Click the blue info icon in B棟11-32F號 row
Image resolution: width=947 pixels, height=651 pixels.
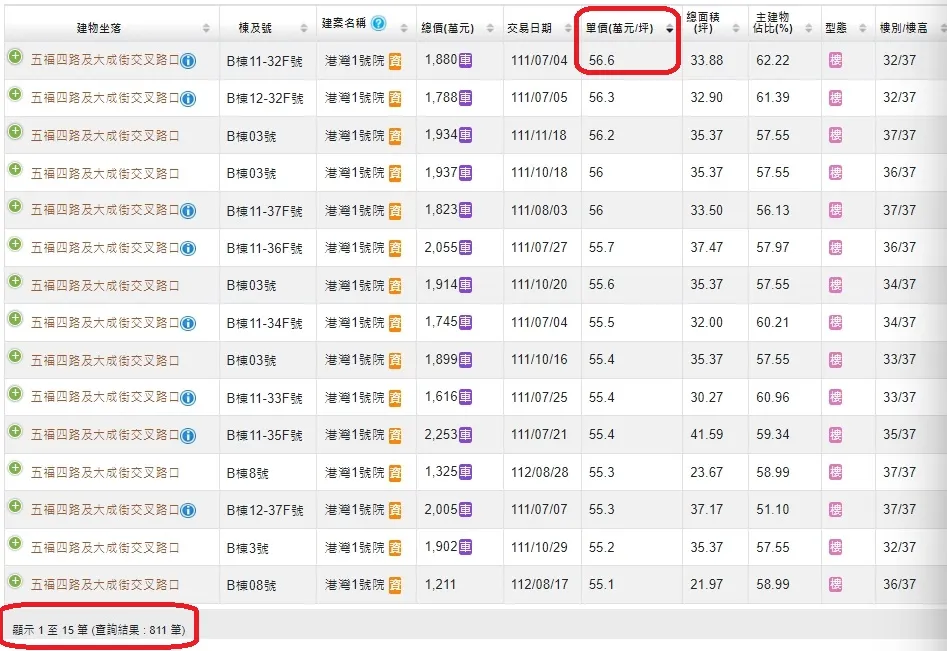(x=188, y=61)
